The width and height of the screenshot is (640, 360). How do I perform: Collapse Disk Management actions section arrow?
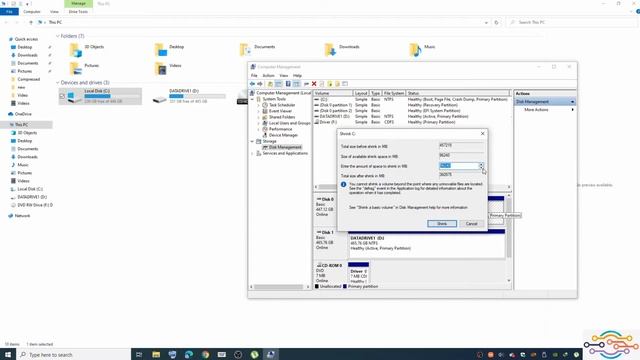coord(572,102)
